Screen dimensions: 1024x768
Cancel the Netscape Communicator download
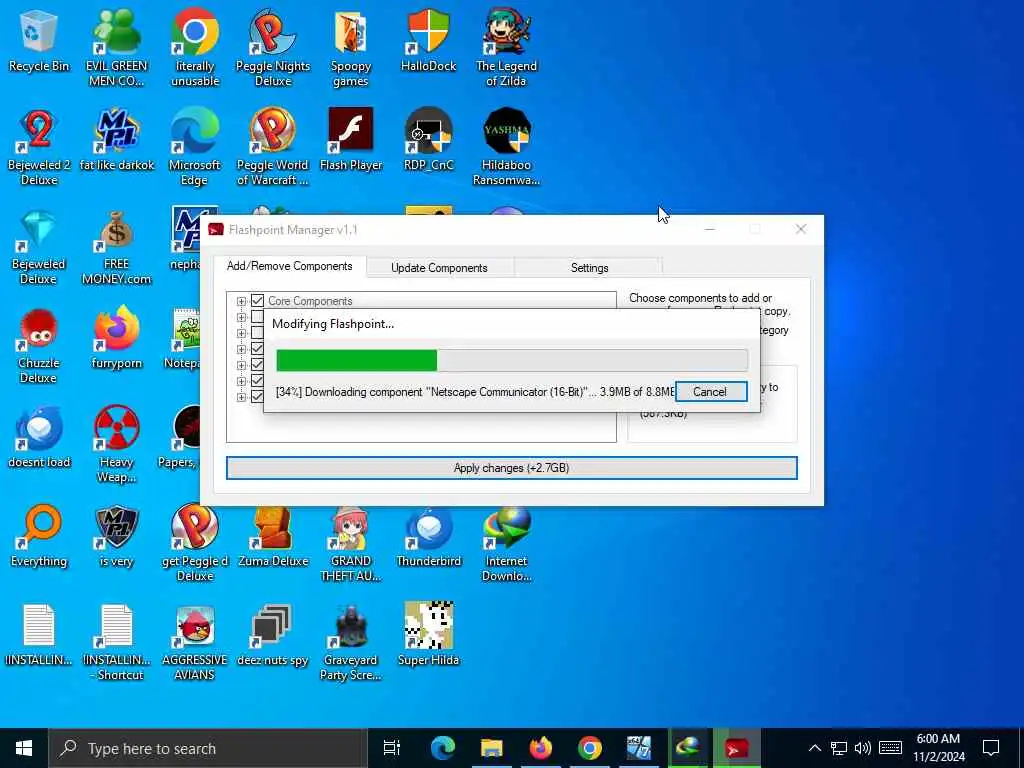click(x=711, y=392)
